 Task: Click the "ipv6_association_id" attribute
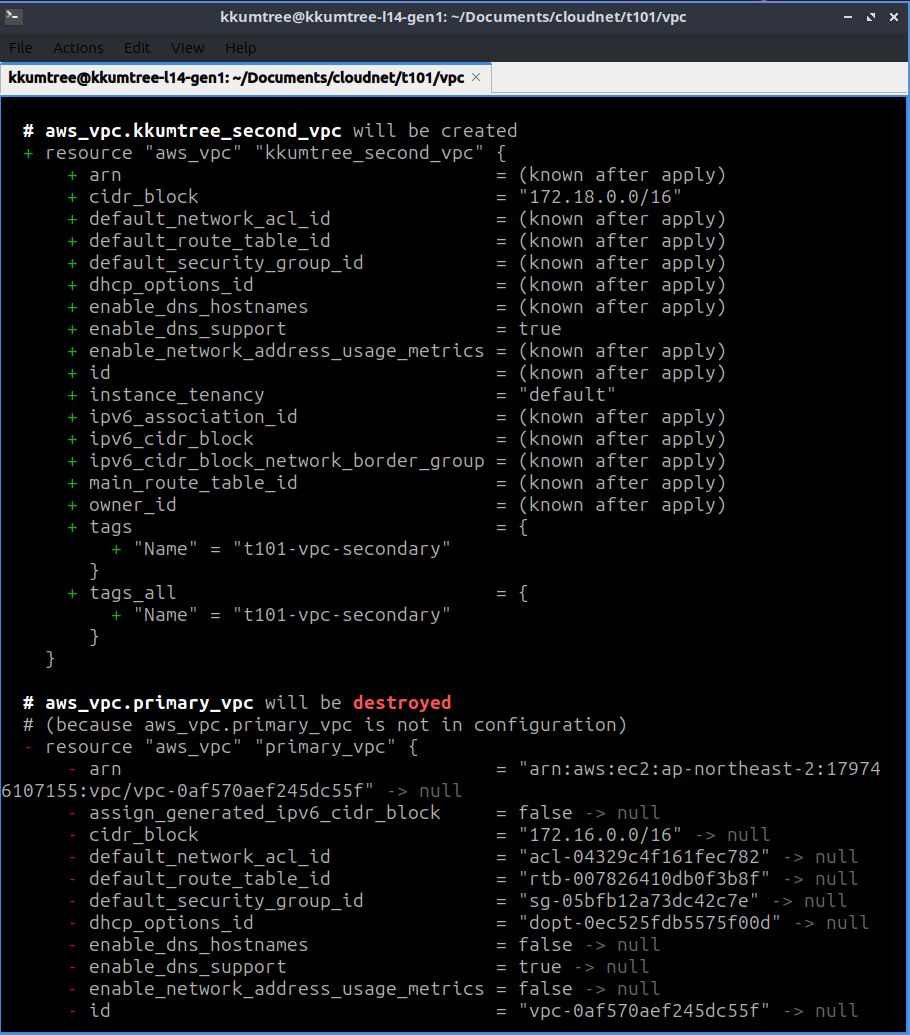tap(193, 417)
